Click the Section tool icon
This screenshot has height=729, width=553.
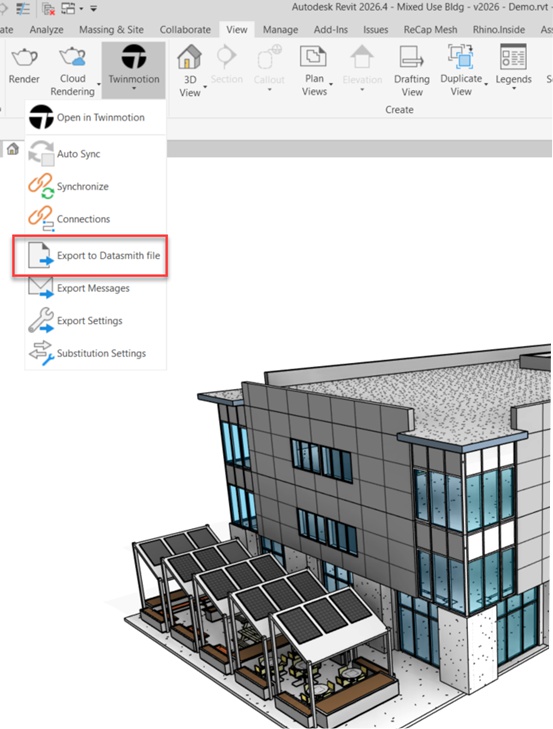227,56
